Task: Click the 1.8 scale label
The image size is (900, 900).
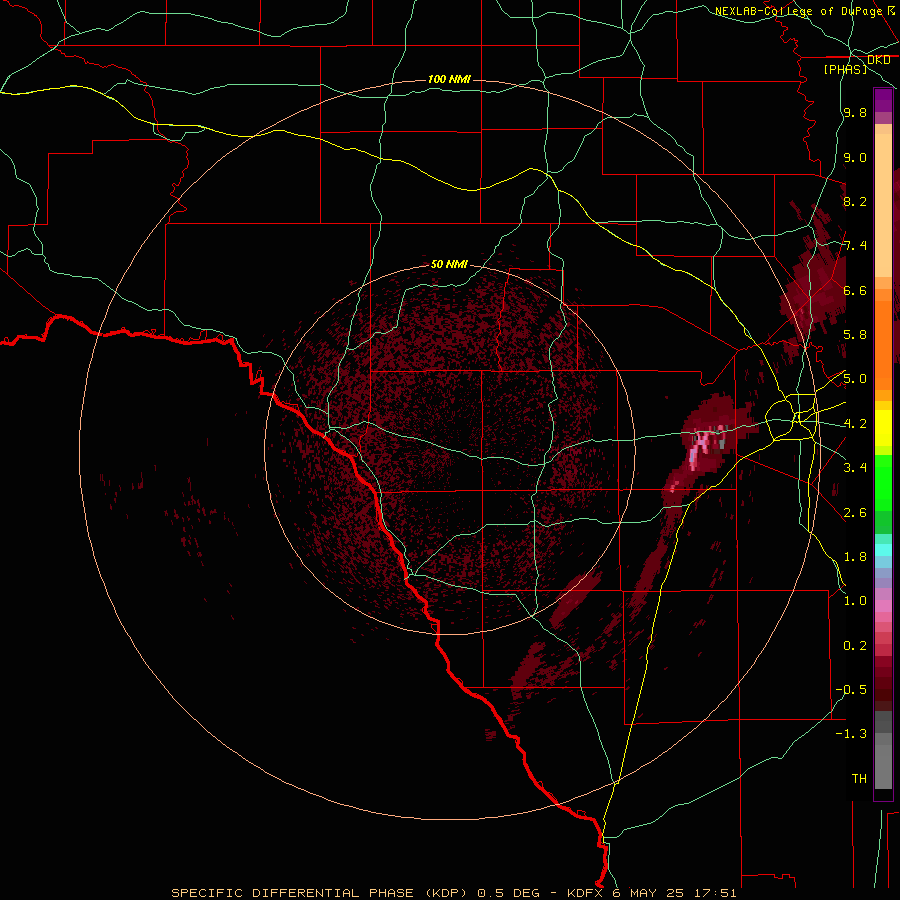Action: pos(855,557)
